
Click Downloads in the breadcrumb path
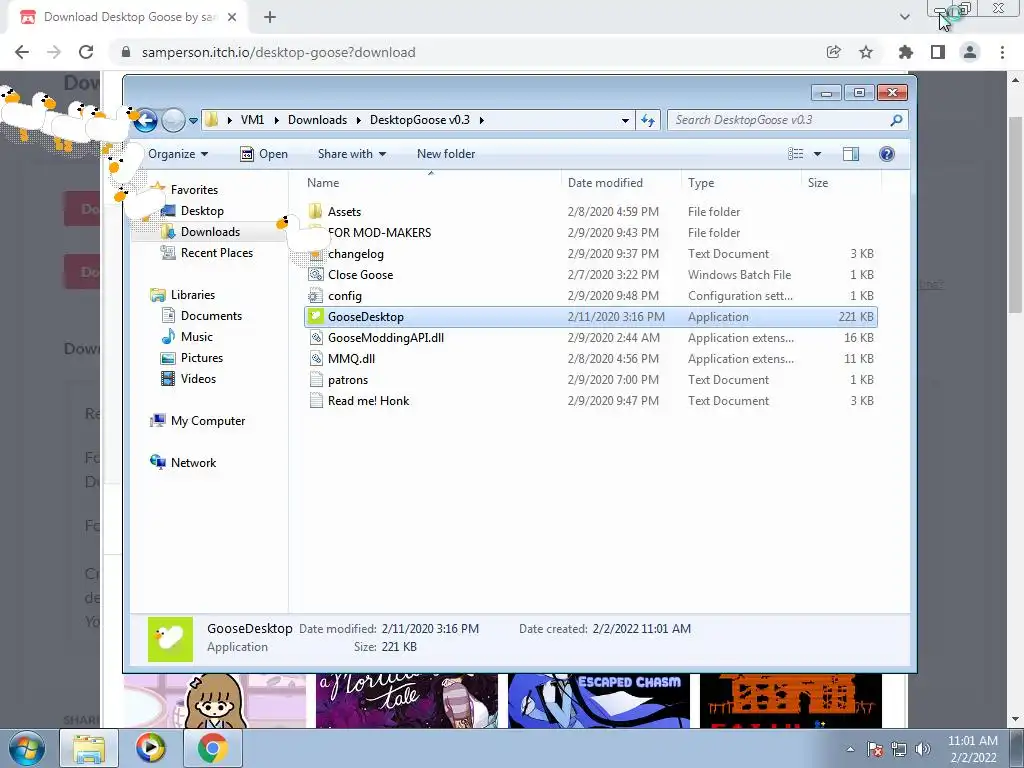click(x=317, y=120)
